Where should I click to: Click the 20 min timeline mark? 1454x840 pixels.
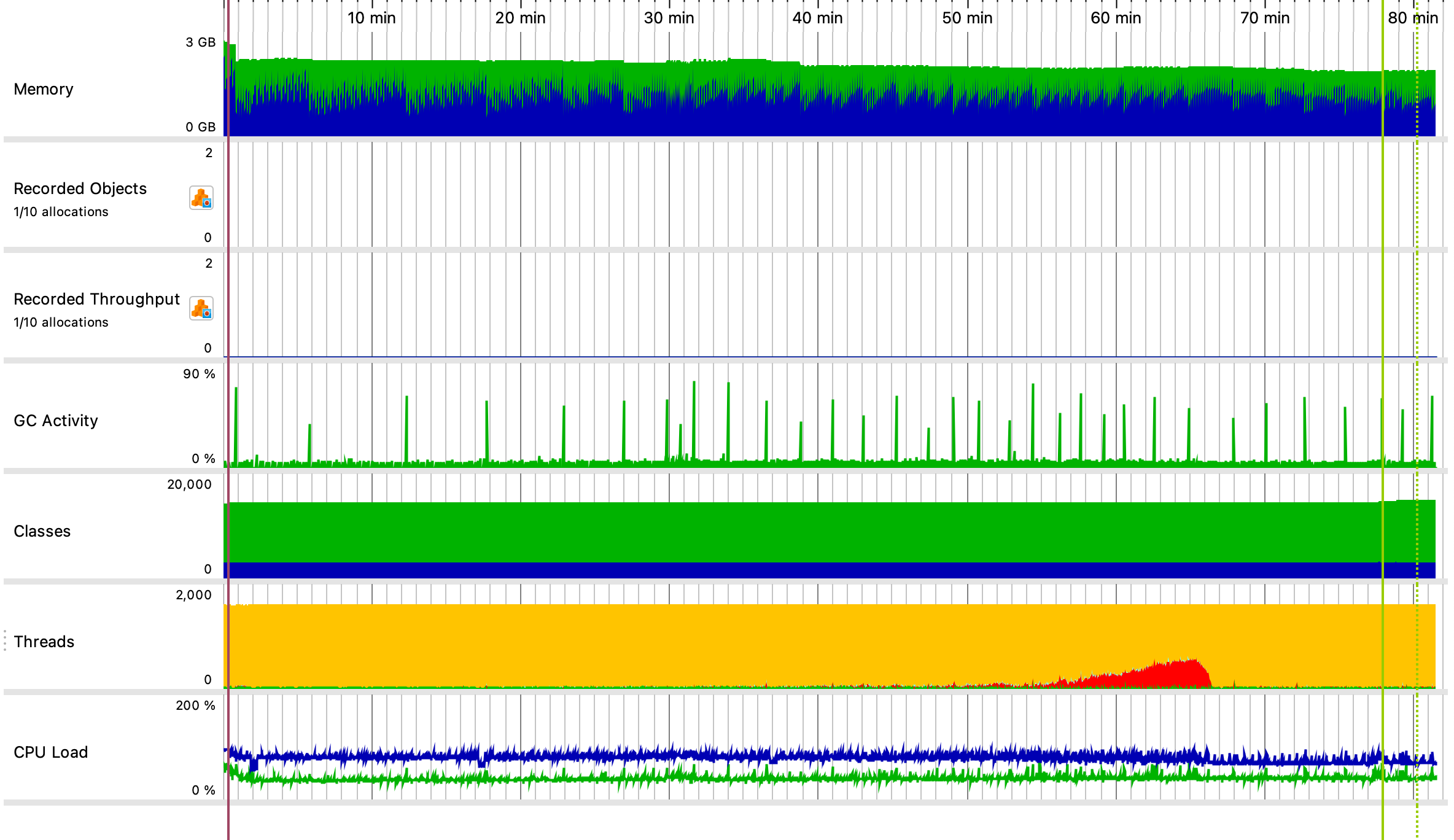[520, 18]
